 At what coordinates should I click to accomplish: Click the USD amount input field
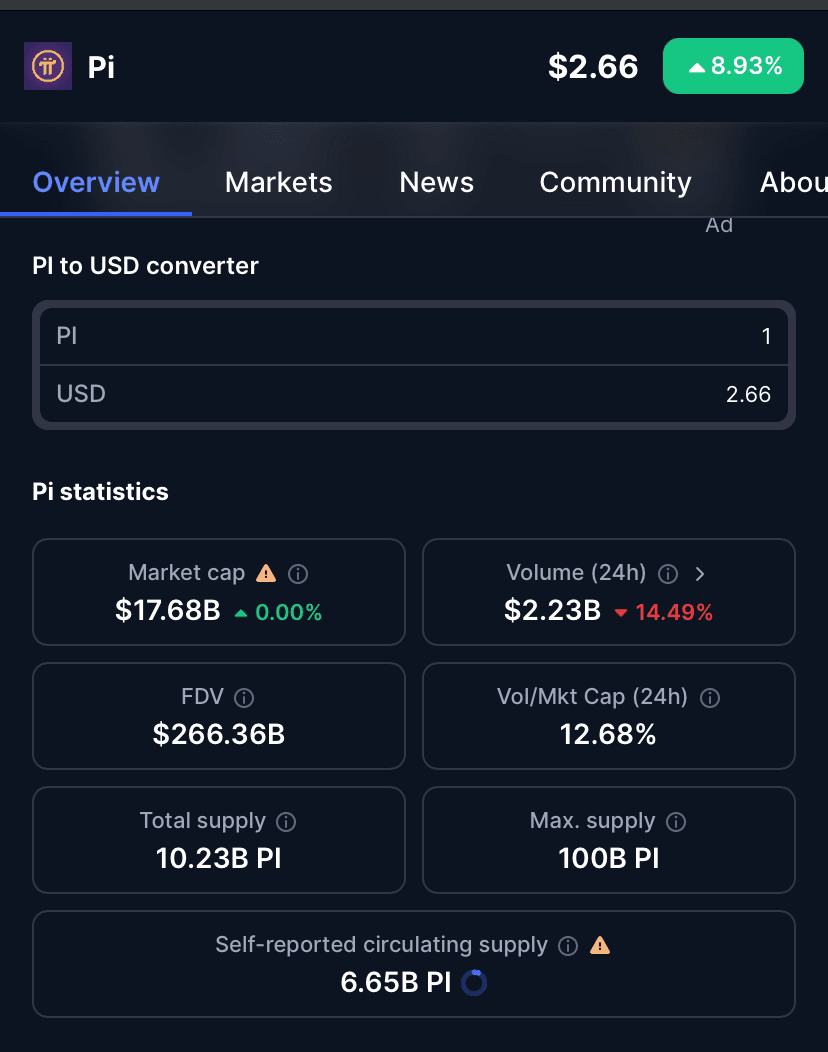coord(414,394)
